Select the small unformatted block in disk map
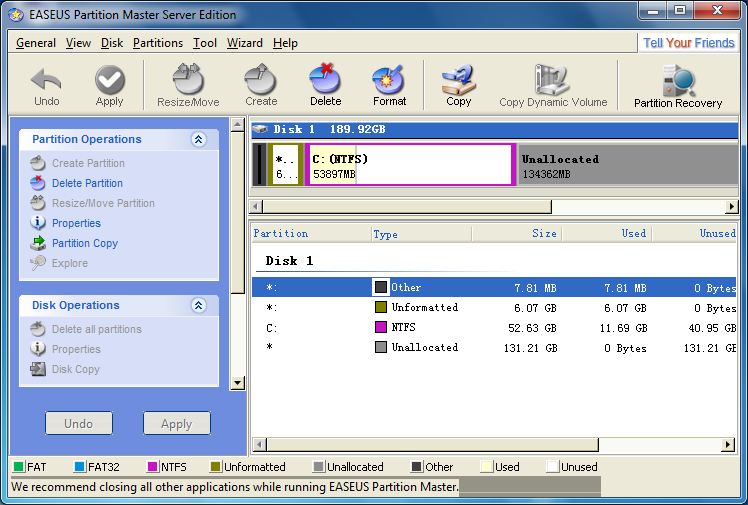 (286, 165)
